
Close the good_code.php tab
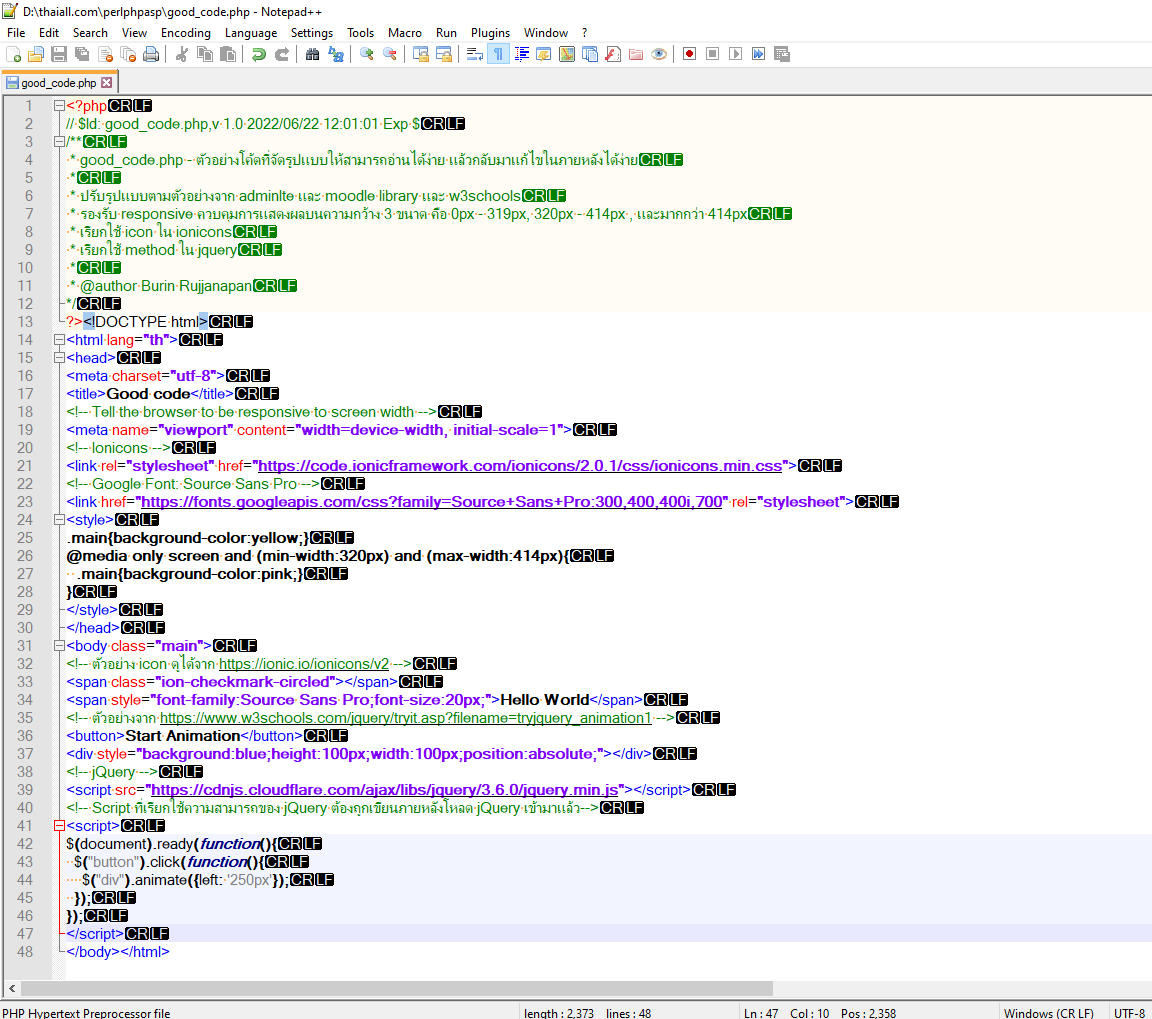coord(107,83)
